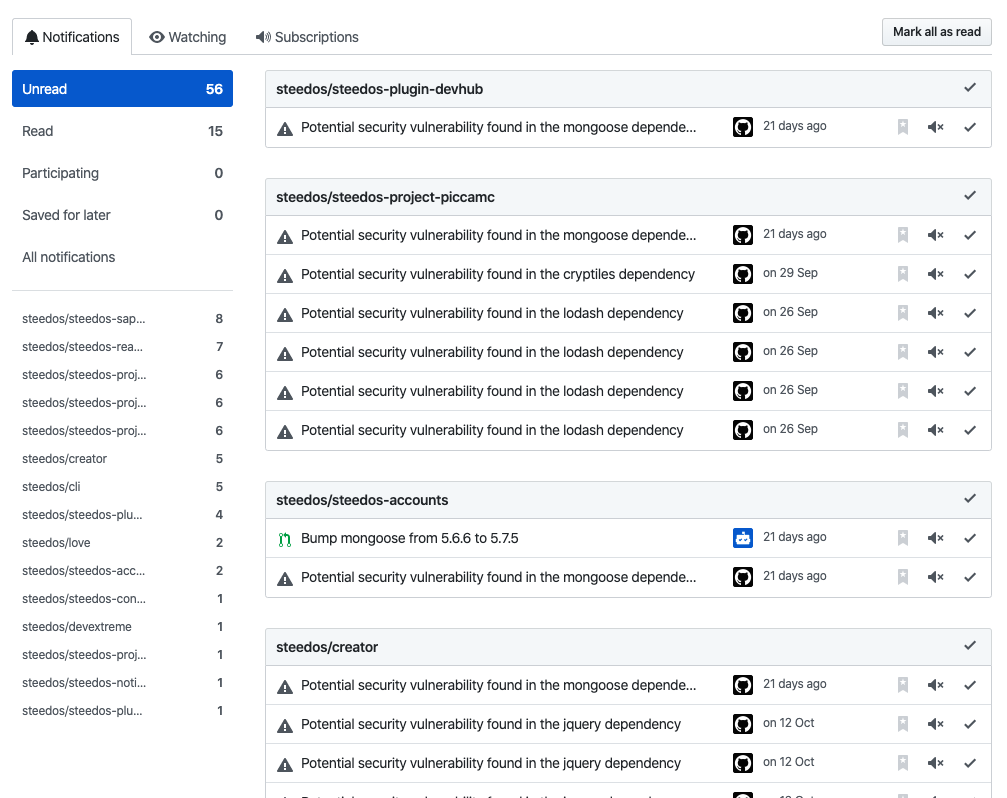Mark the jquery dependency alert as done
This screenshot has width=1007, height=798.
[970, 723]
